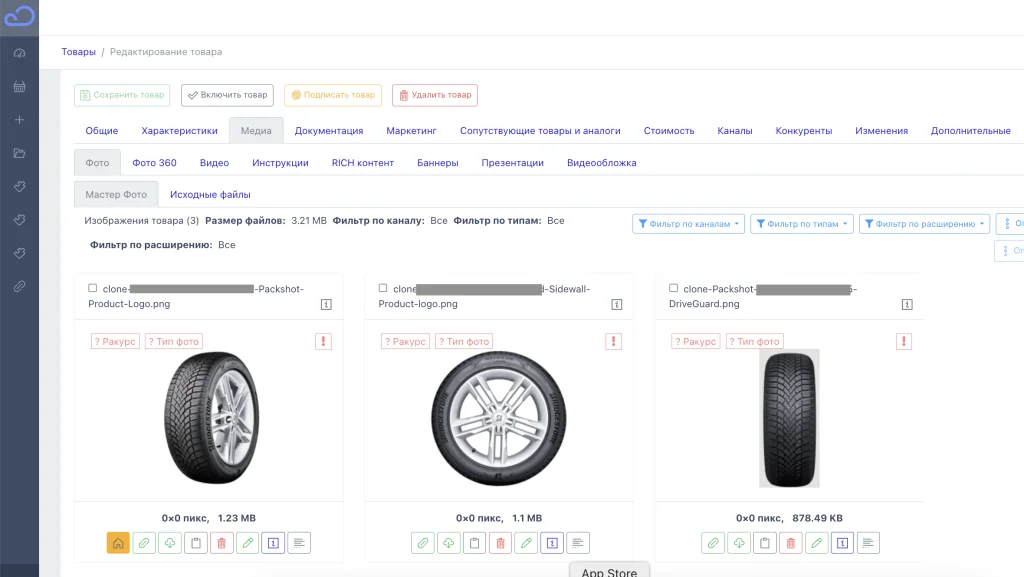The height and width of the screenshot is (577, 1024).
Task: Set Ракурс tag on Packshot-Product-Logo card
Action: (x=115, y=341)
